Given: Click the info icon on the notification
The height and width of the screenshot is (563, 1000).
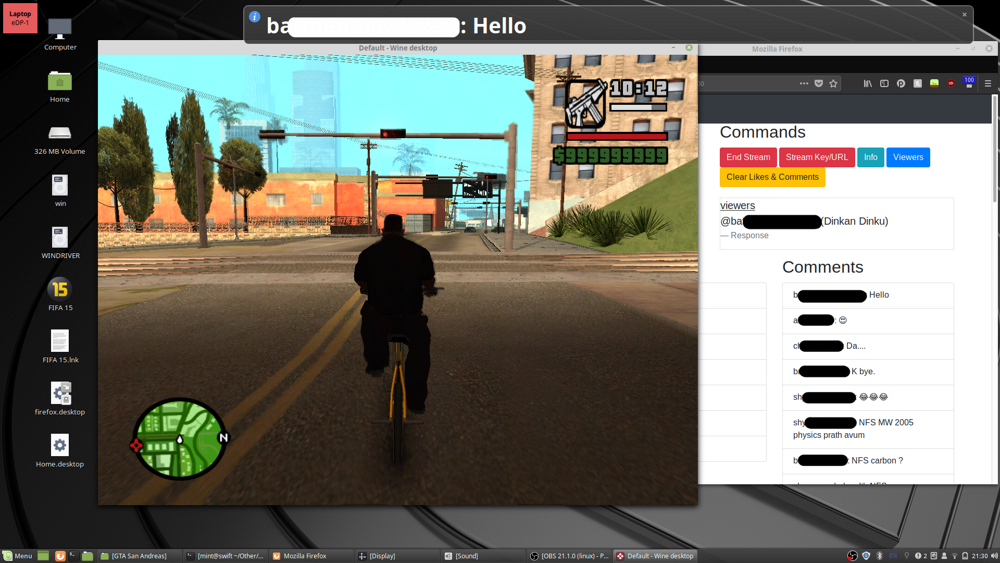Looking at the screenshot, I should coord(254,17).
